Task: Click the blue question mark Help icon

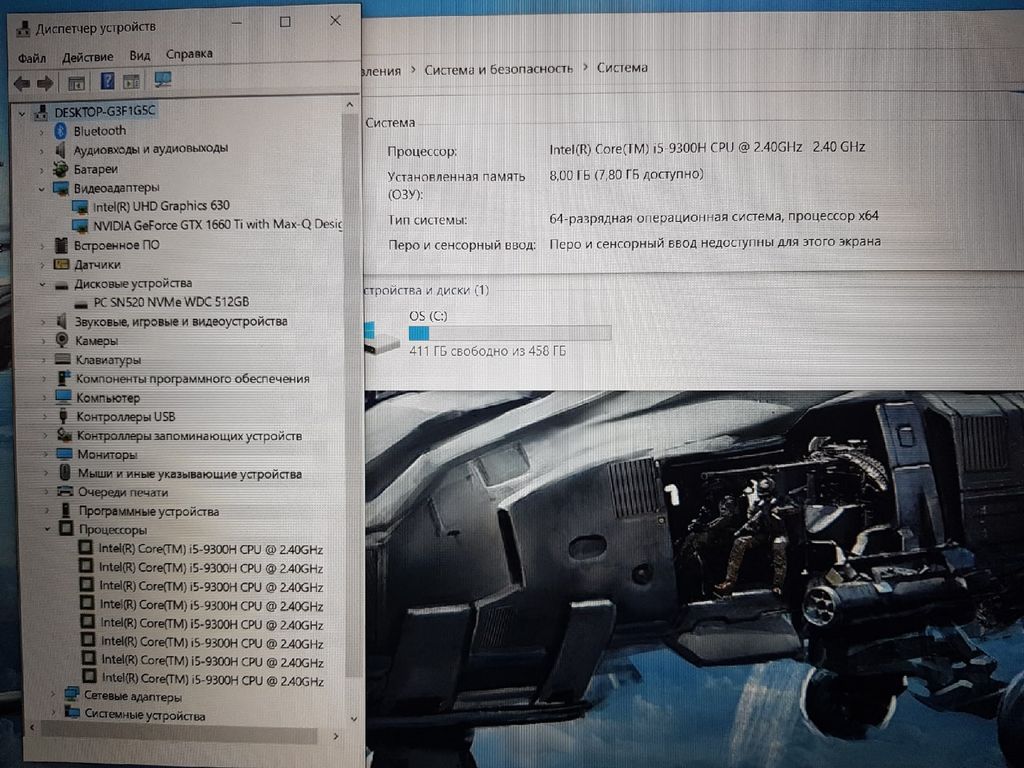Action: (x=107, y=81)
